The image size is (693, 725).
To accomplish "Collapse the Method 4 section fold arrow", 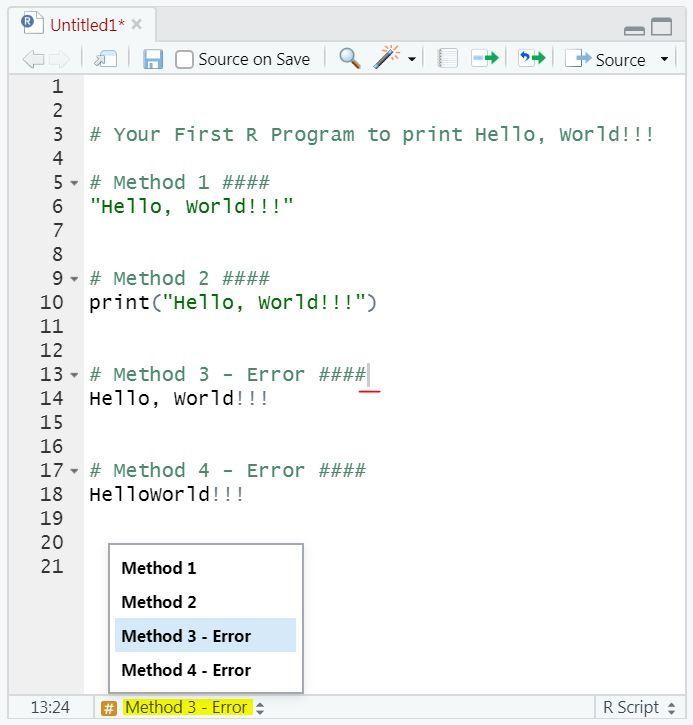I will pyautogui.click(x=74, y=471).
